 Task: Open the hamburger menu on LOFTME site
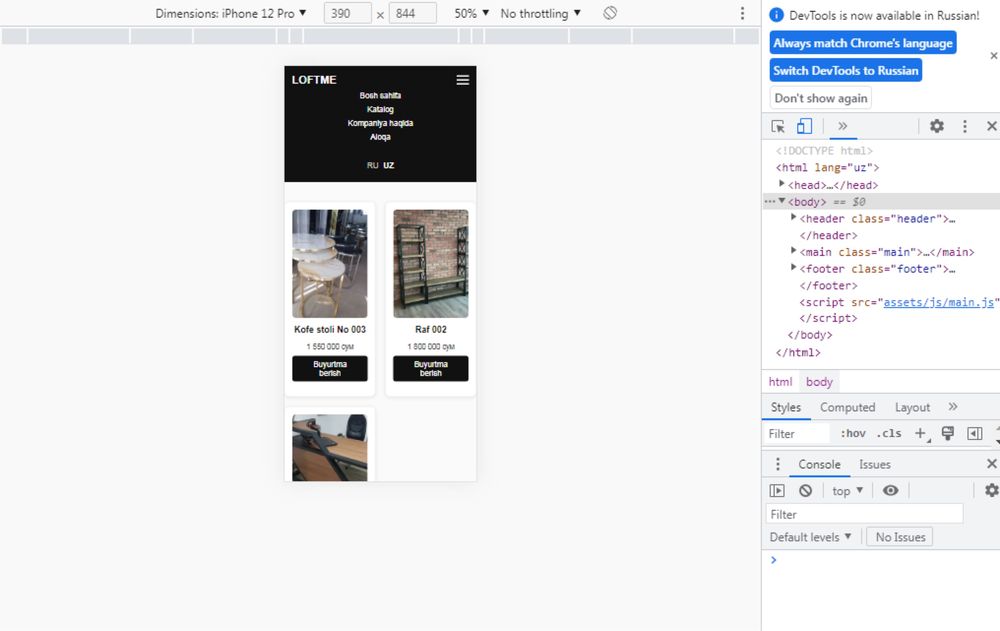point(463,80)
